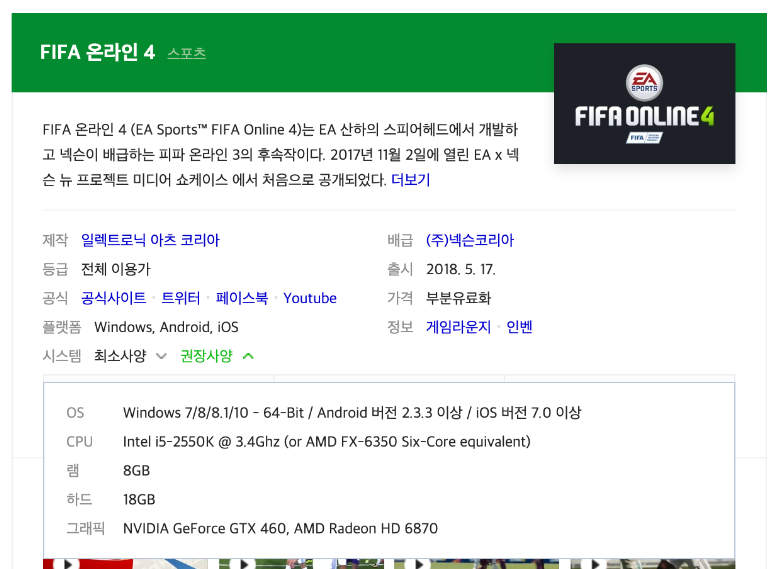The height and width of the screenshot is (569, 771).
Task: Click the up chevron beside 권장사양
Action: [x=248, y=356]
